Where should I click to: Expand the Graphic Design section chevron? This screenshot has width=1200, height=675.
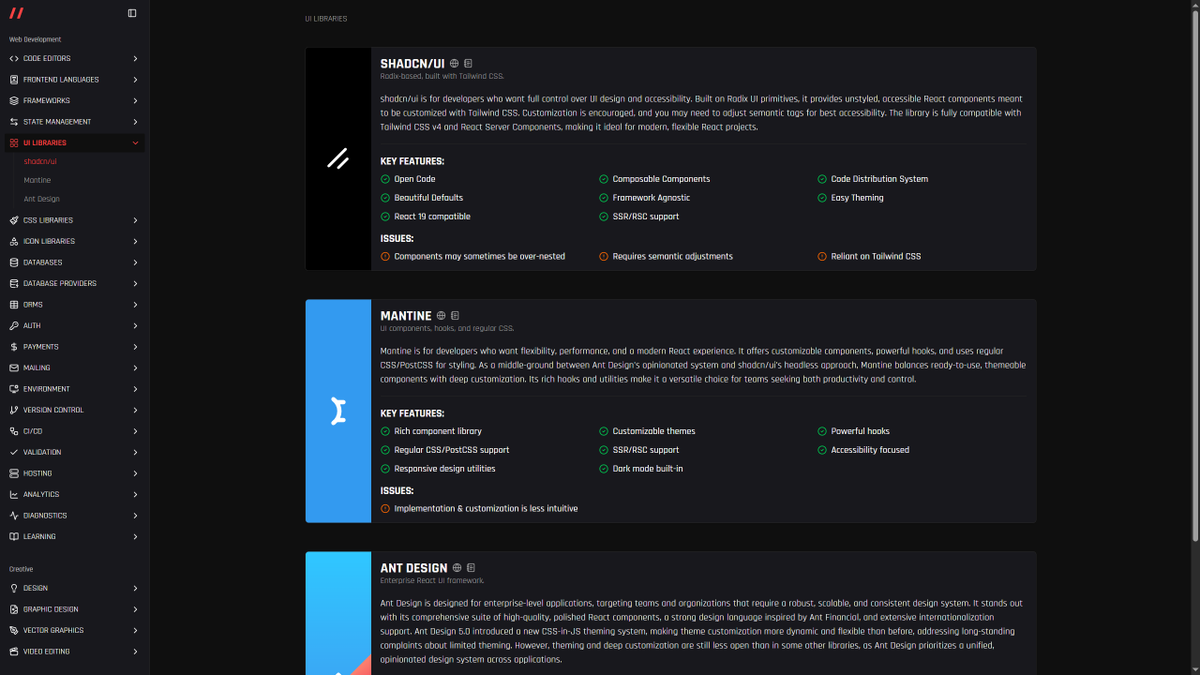click(135, 609)
